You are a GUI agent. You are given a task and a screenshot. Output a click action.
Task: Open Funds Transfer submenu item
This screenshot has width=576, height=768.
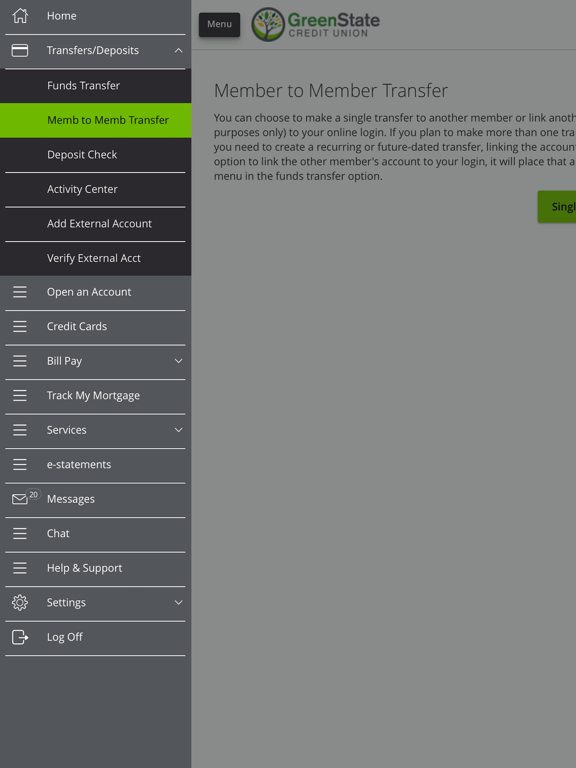(96, 86)
